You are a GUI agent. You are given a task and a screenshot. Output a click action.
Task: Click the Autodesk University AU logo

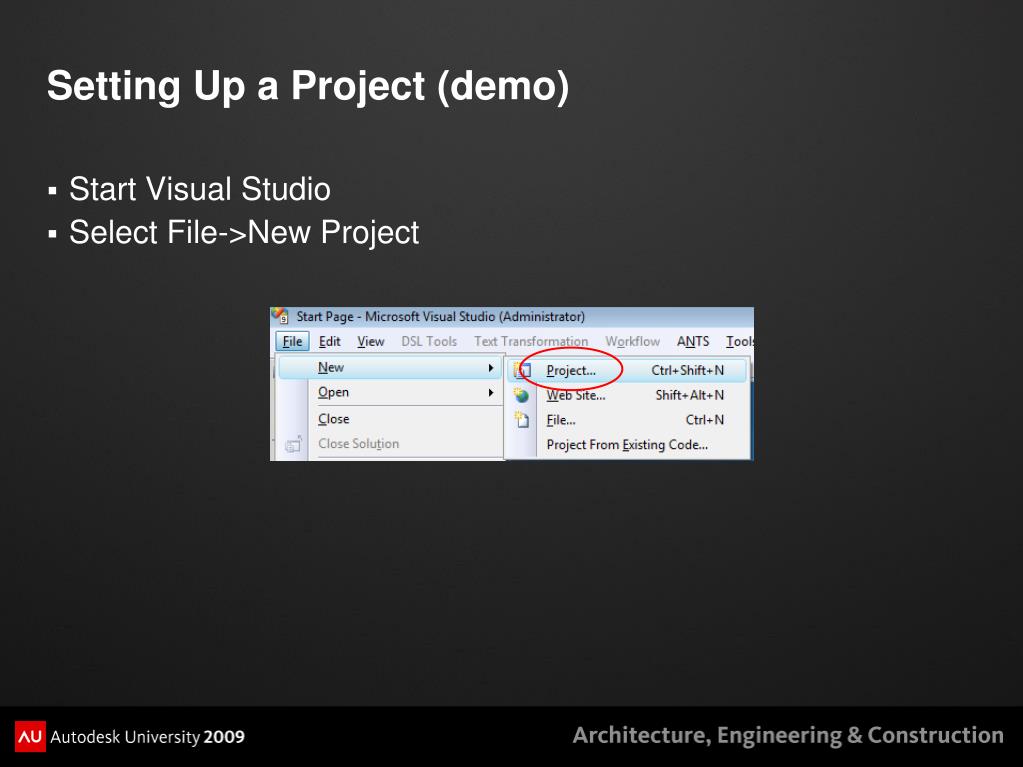pyautogui.click(x=30, y=736)
